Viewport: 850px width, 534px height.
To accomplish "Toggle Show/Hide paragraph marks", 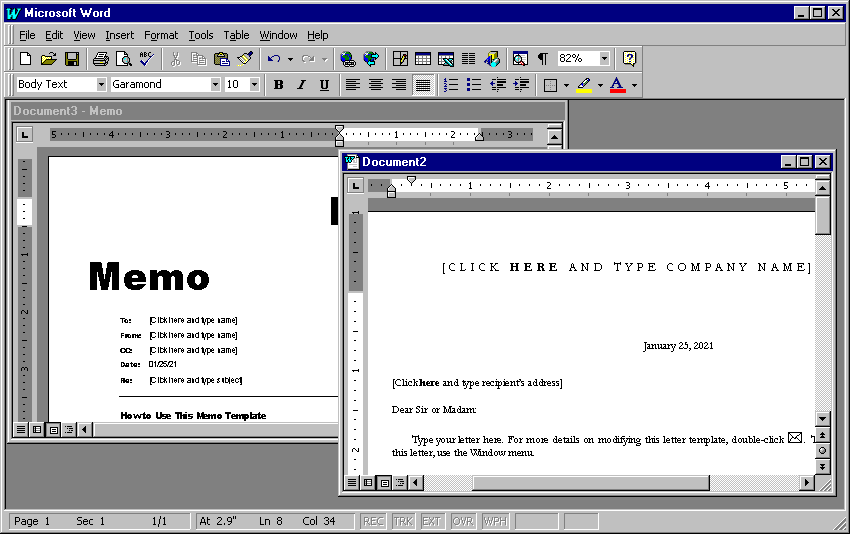I will coord(543,59).
